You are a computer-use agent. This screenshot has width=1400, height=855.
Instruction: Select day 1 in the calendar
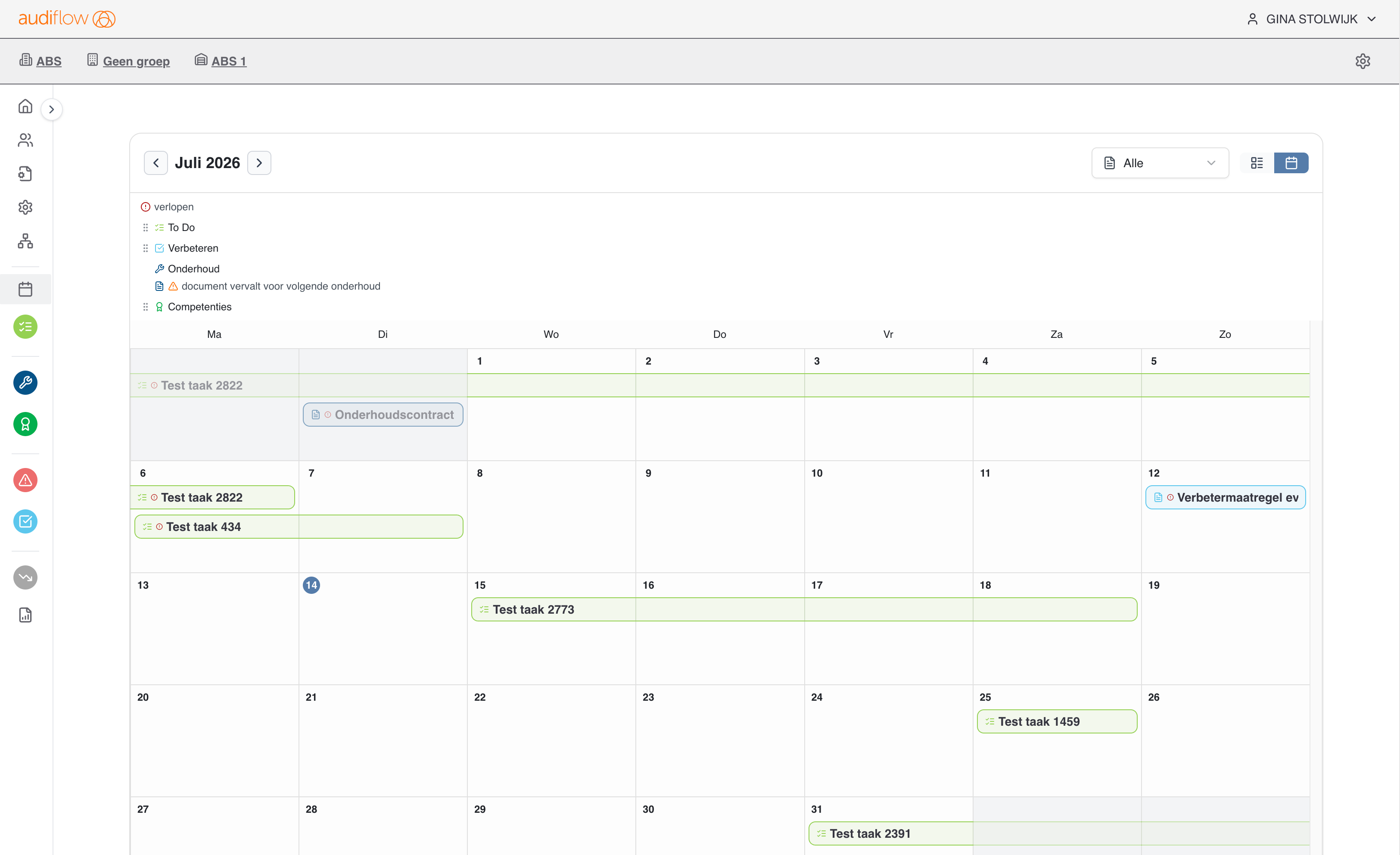[x=479, y=361]
